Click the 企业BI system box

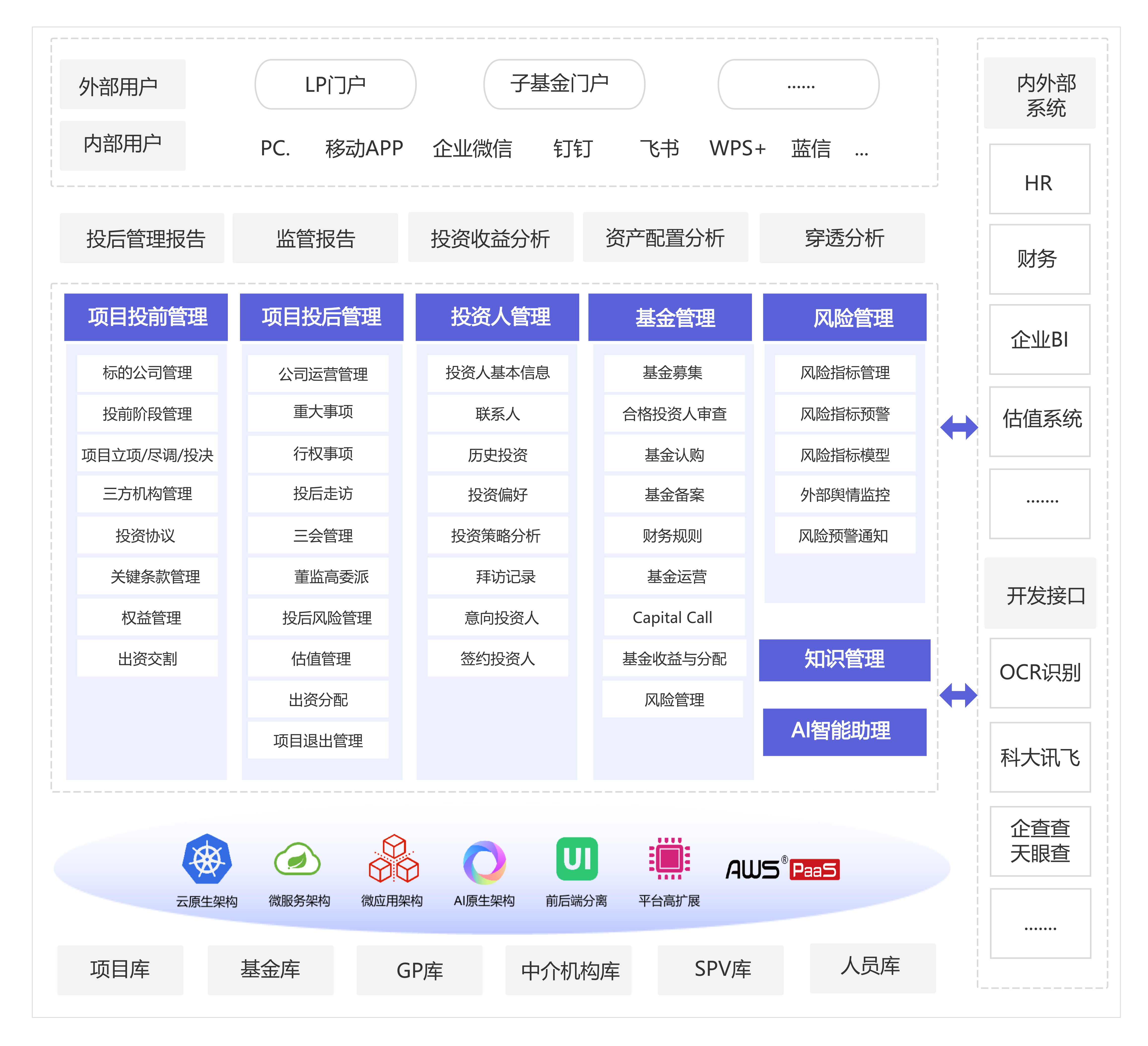point(1040,339)
